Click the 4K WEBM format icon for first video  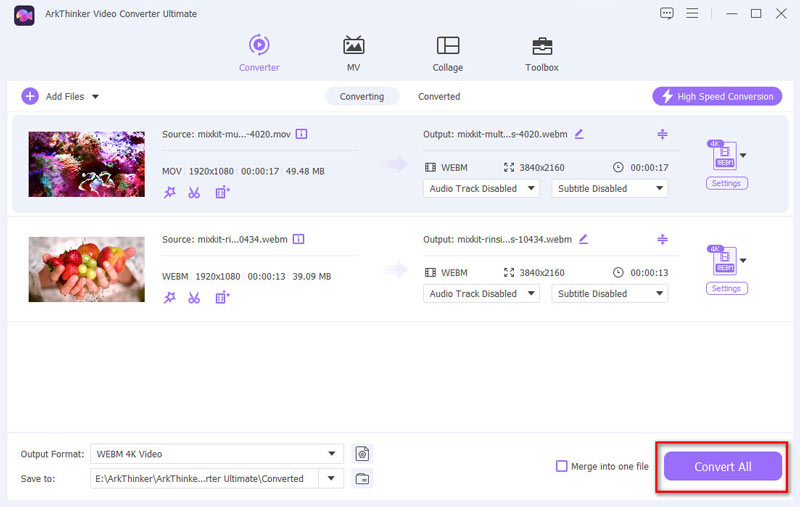(x=723, y=155)
